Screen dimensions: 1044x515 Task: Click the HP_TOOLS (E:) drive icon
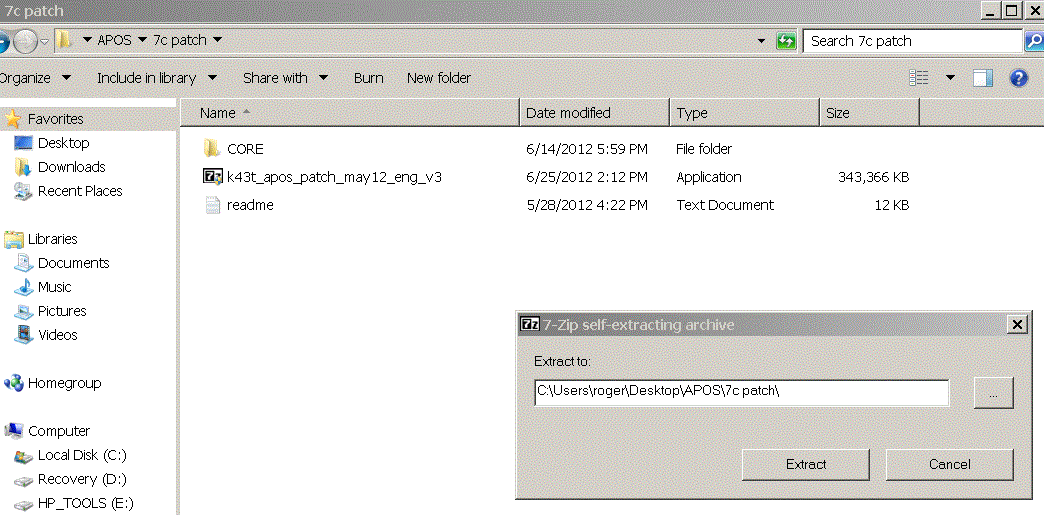[23, 505]
